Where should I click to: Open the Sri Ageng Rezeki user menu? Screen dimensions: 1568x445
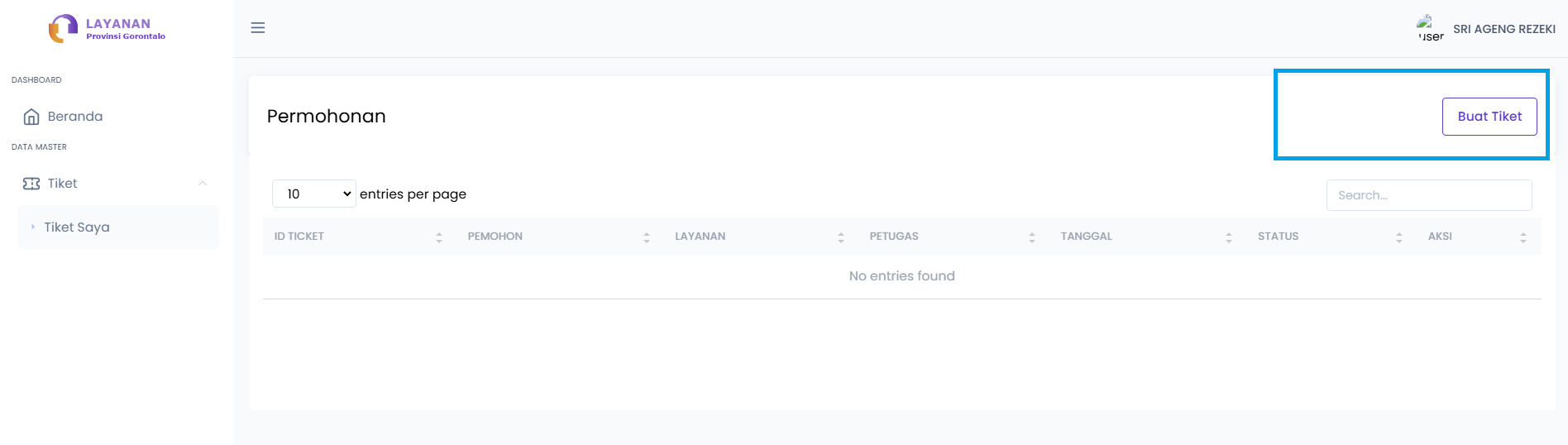1503,29
